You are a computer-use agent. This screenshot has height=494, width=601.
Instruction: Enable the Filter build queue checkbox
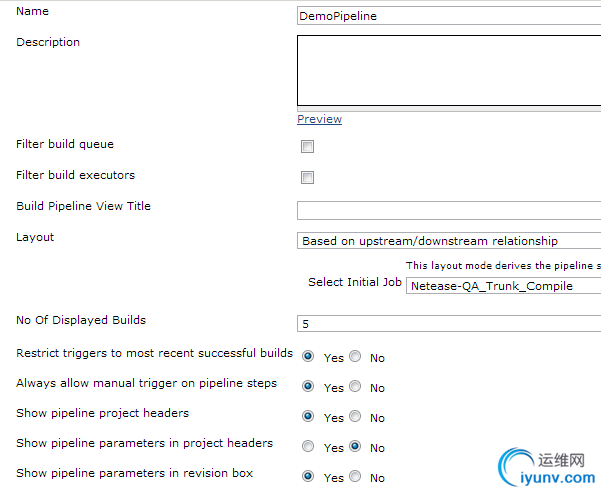307,146
